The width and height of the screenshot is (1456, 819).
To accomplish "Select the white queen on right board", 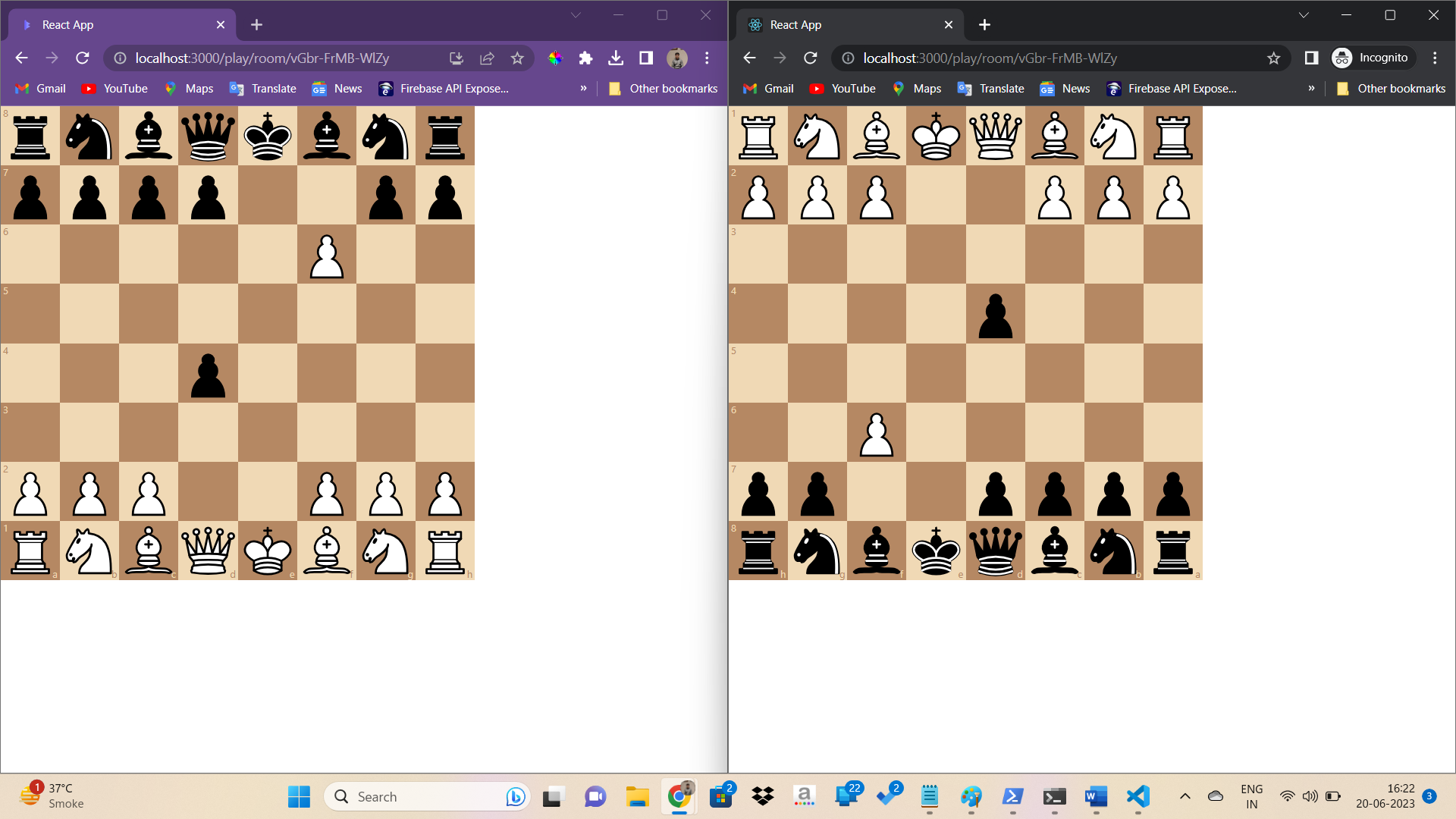I will pyautogui.click(x=996, y=136).
